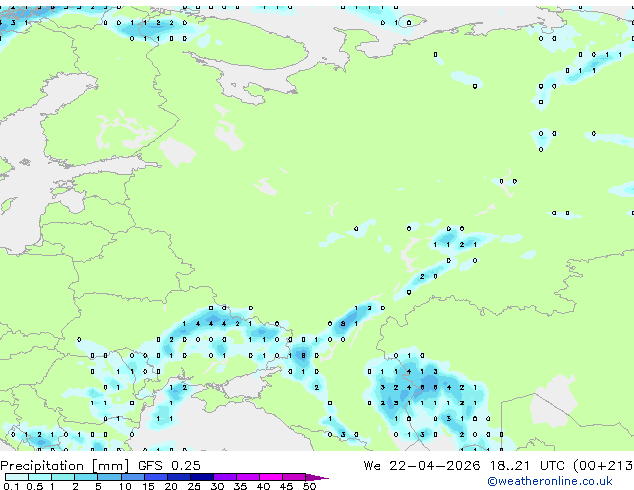
Task: Click the '50' legend scale label
Action: [x=309, y=486]
